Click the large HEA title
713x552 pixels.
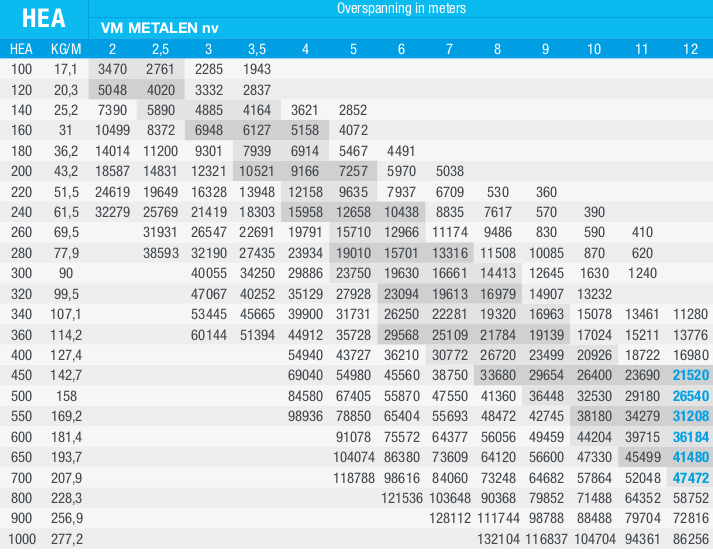[x=44, y=19]
